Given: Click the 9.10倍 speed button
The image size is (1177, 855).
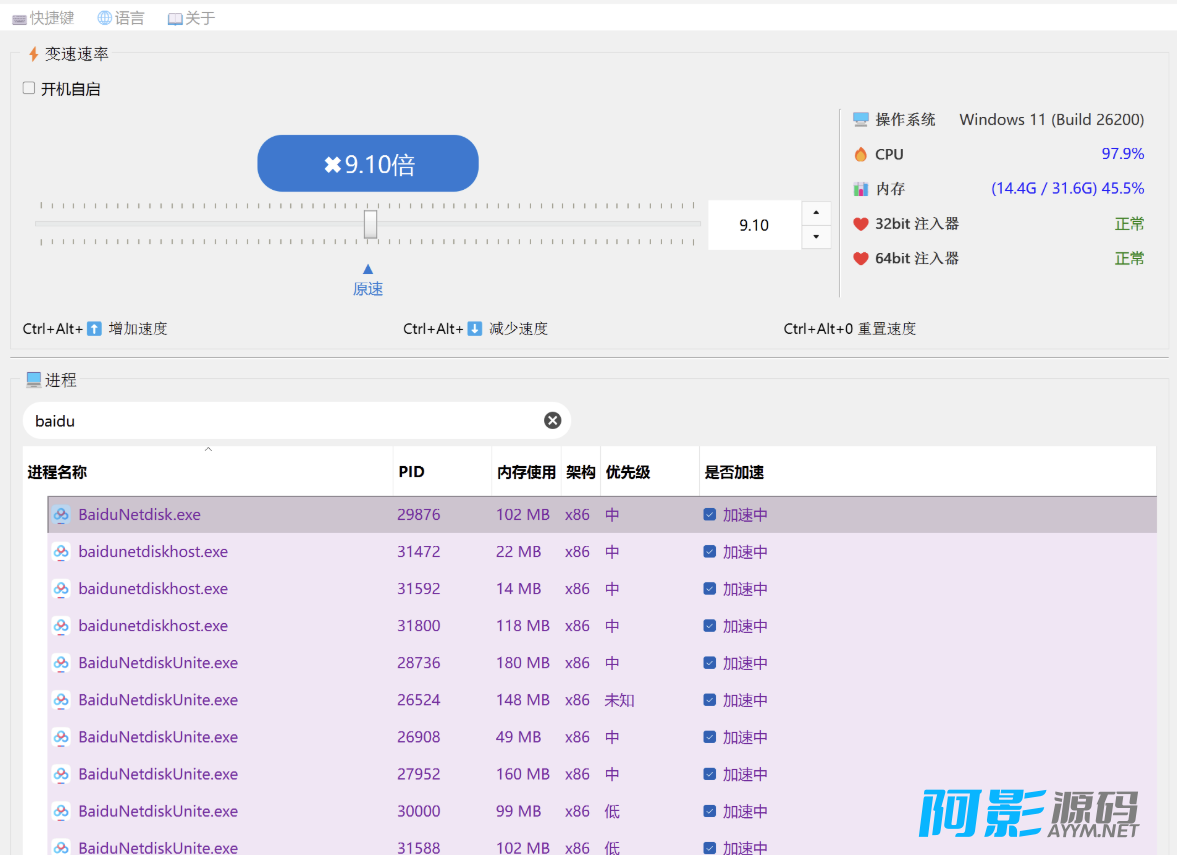Looking at the screenshot, I should click(x=368, y=164).
